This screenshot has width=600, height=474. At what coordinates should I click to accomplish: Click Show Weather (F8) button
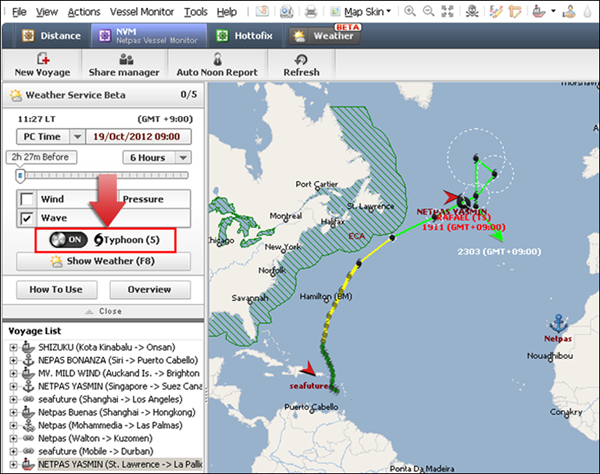[x=103, y=261]
